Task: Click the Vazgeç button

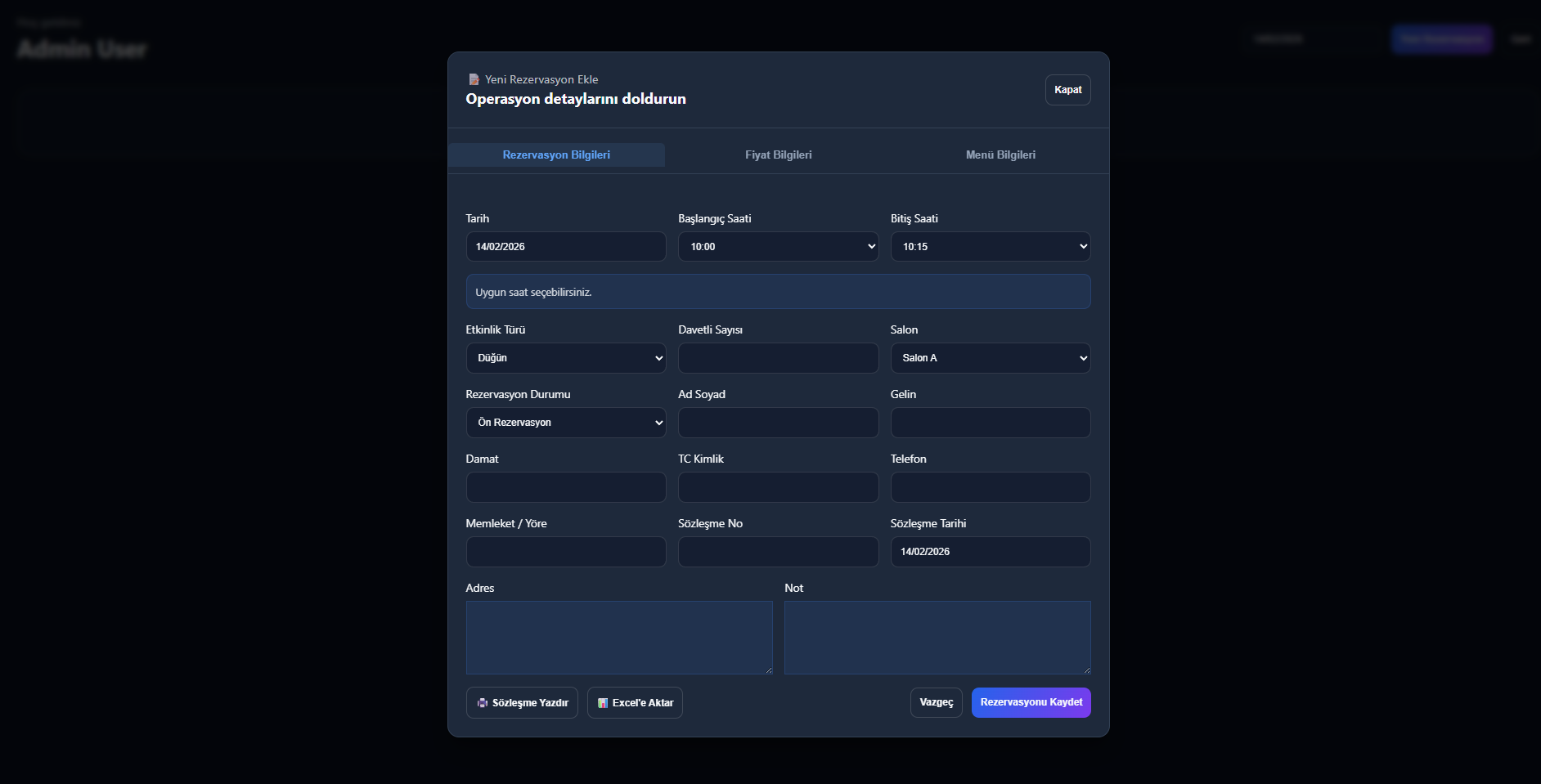Action: coord(936,702)
